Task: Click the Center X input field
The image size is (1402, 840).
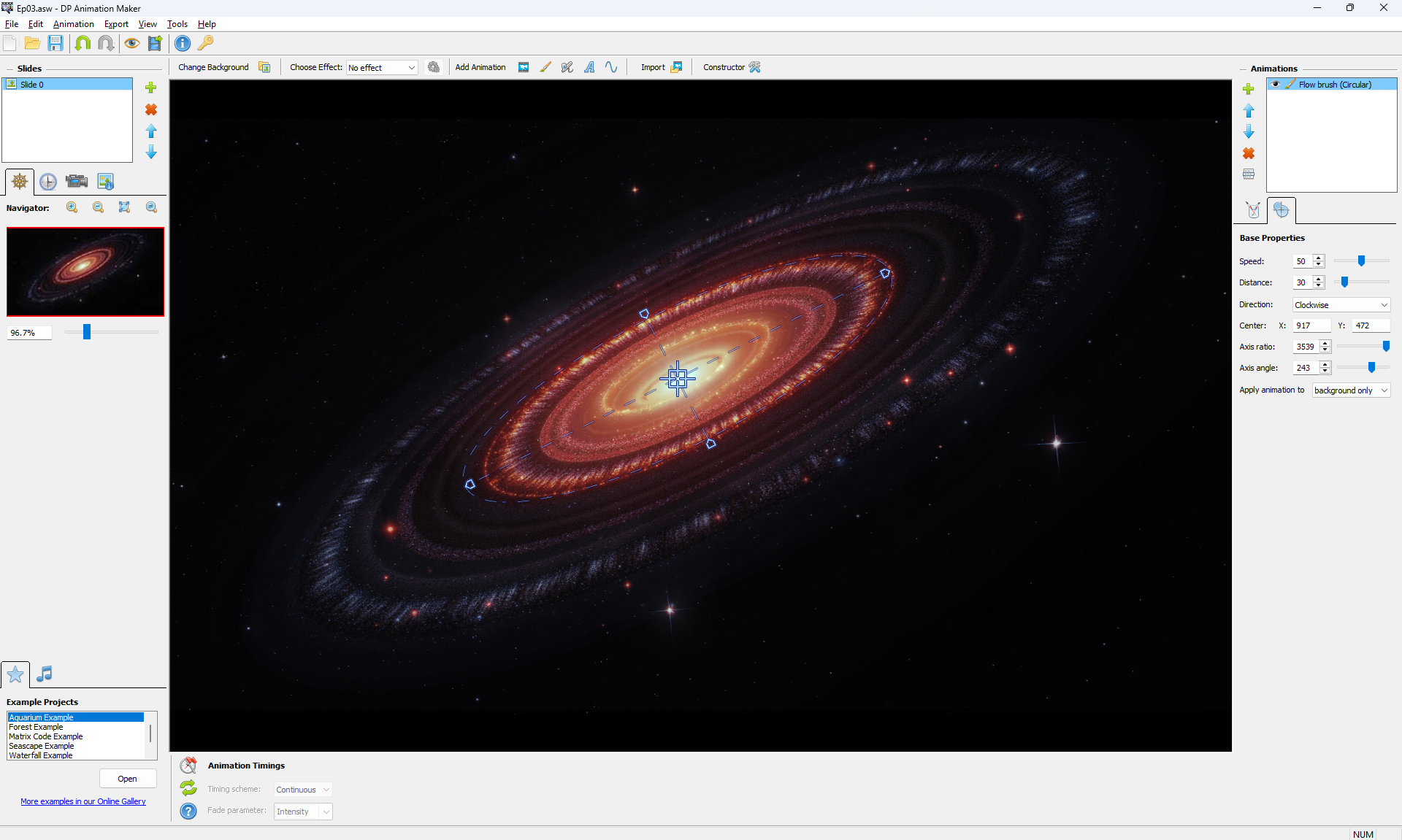Action: (x=1311, y=325)
